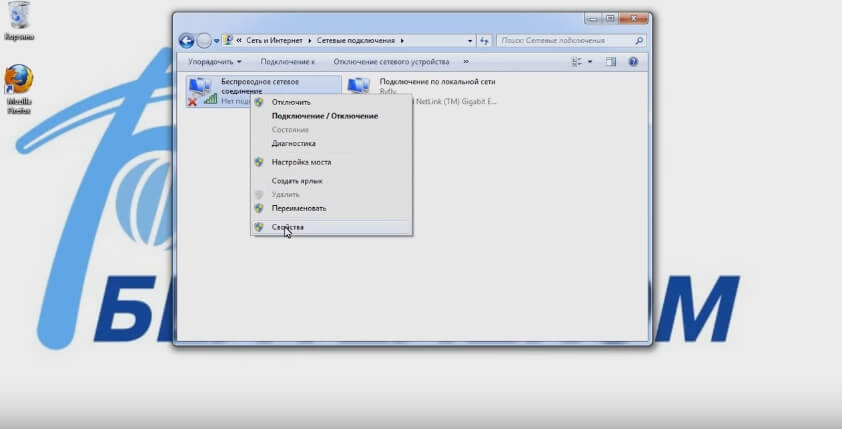This screenshot has width=842, height=429.
Task: Choose 'Настройка моста' menu entry
Action: pos(331,162)
